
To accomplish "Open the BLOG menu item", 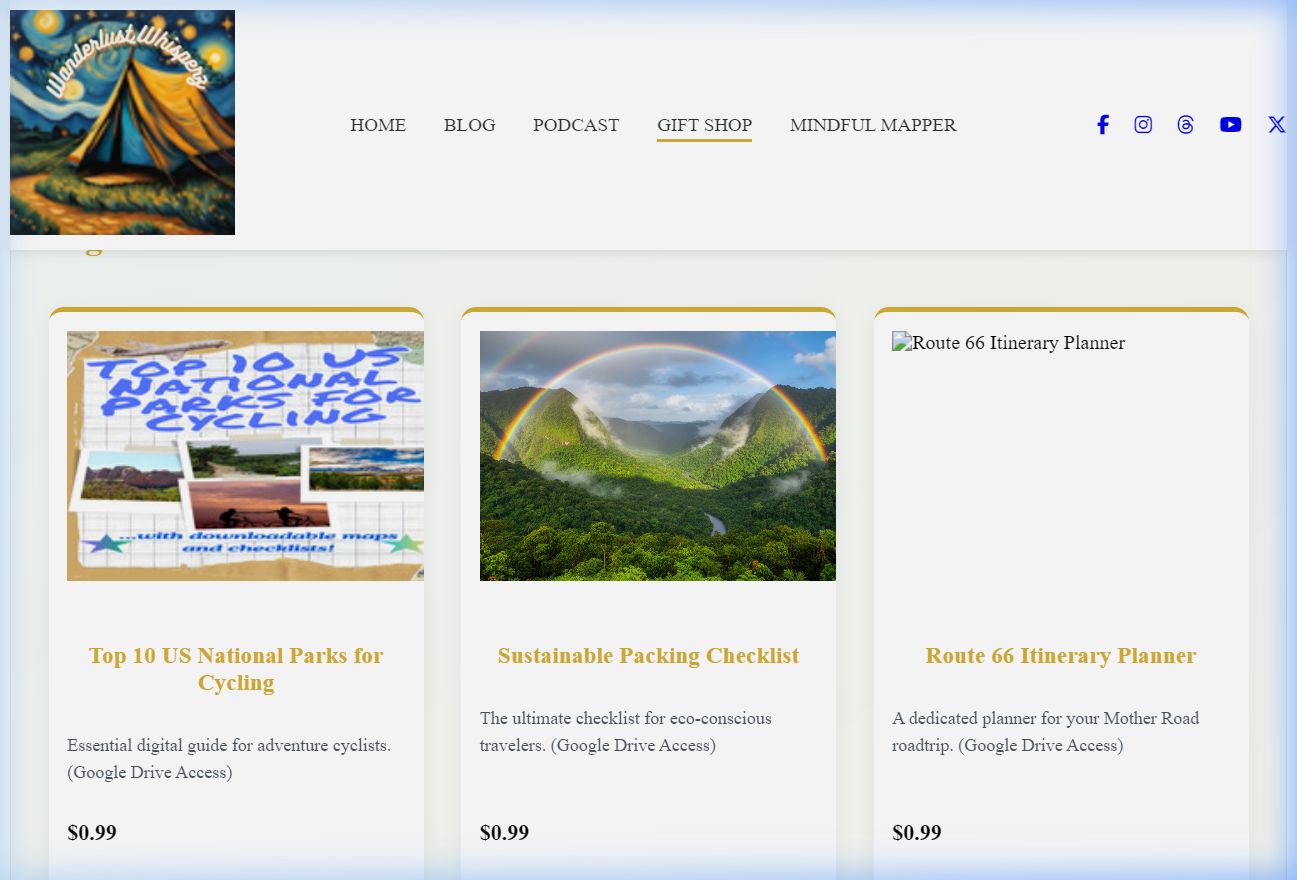I will point(470,125).
